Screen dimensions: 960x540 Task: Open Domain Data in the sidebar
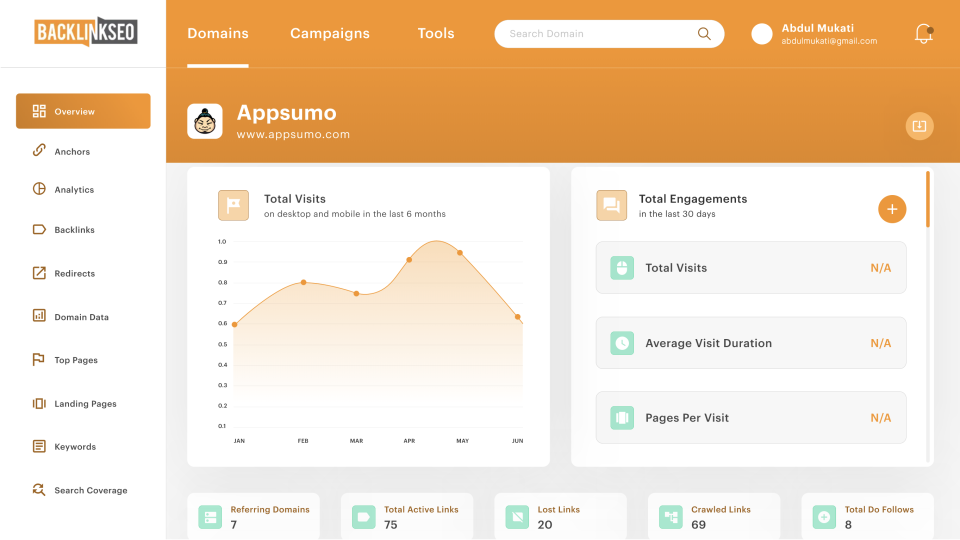click(81, 317)
